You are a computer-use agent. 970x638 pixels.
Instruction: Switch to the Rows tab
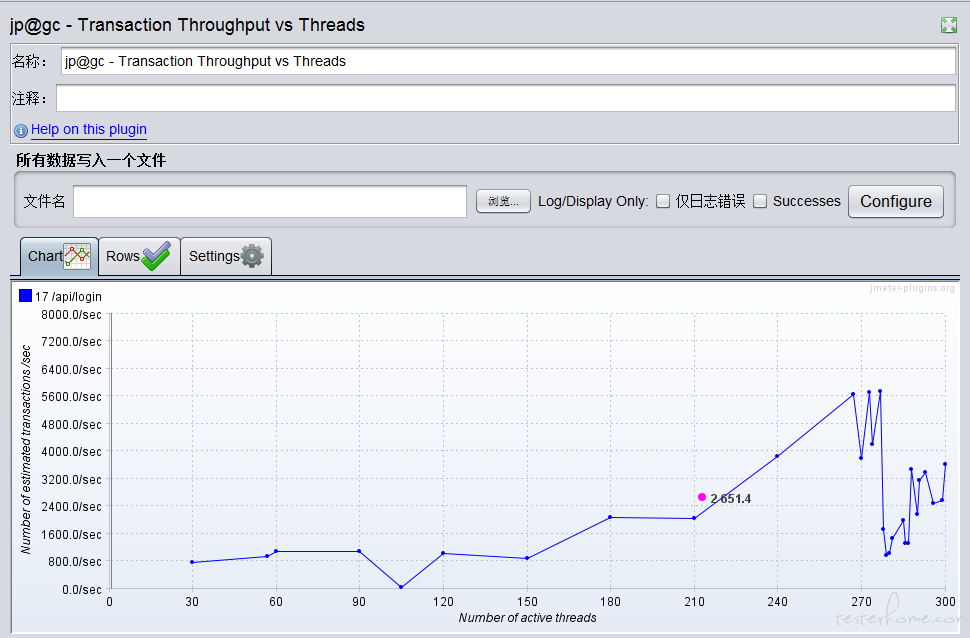click(139, 256)
